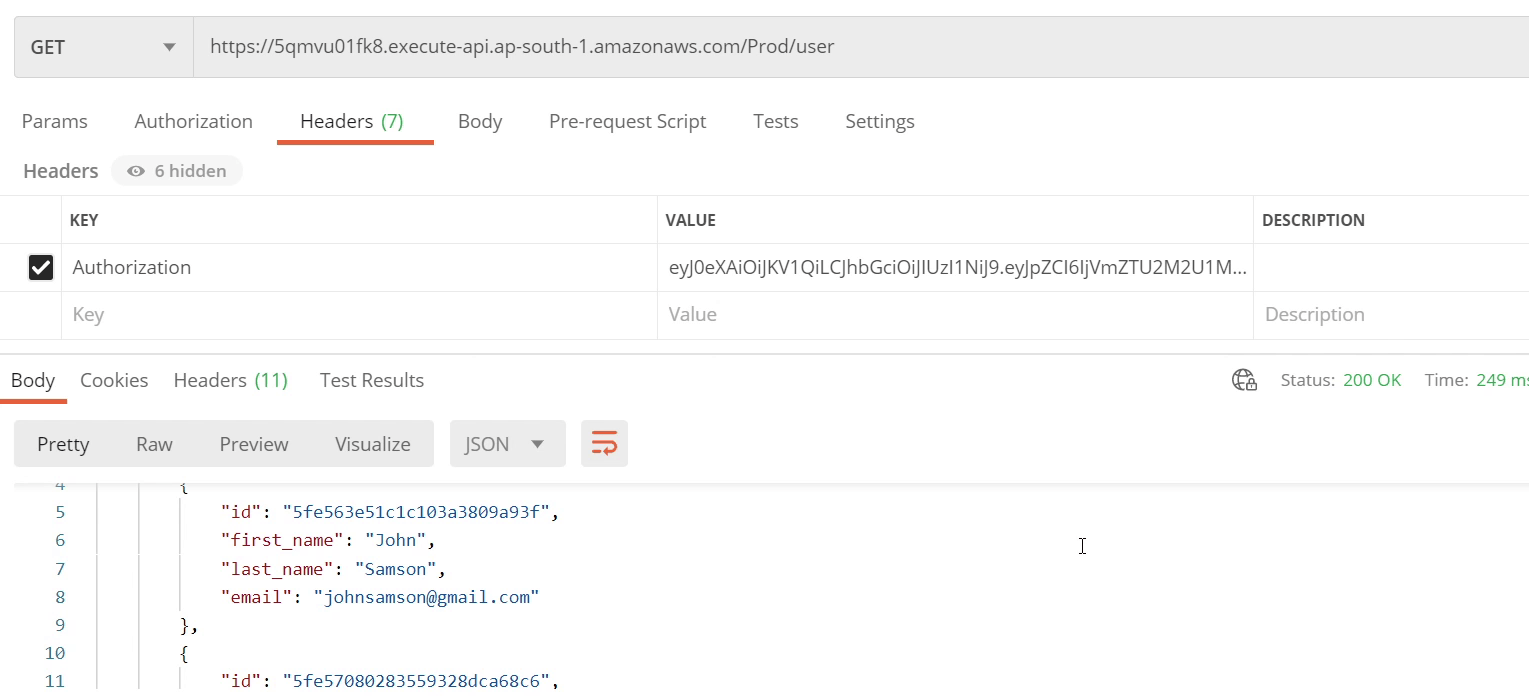Uncheck the Authorization header checkbox
The width and height of the screenshot is (1529, 696).
click(x=41, y=267)
